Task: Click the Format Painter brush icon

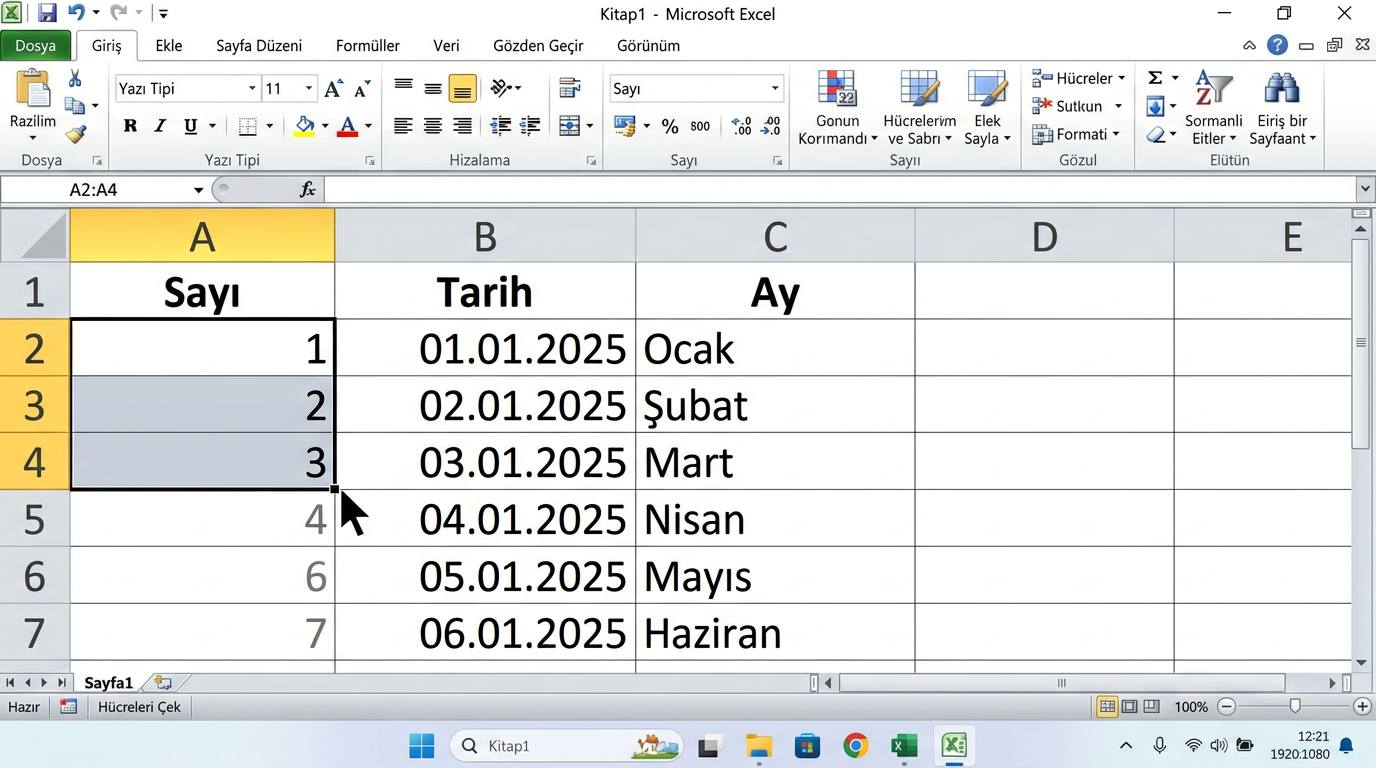Action: point(76,134)
